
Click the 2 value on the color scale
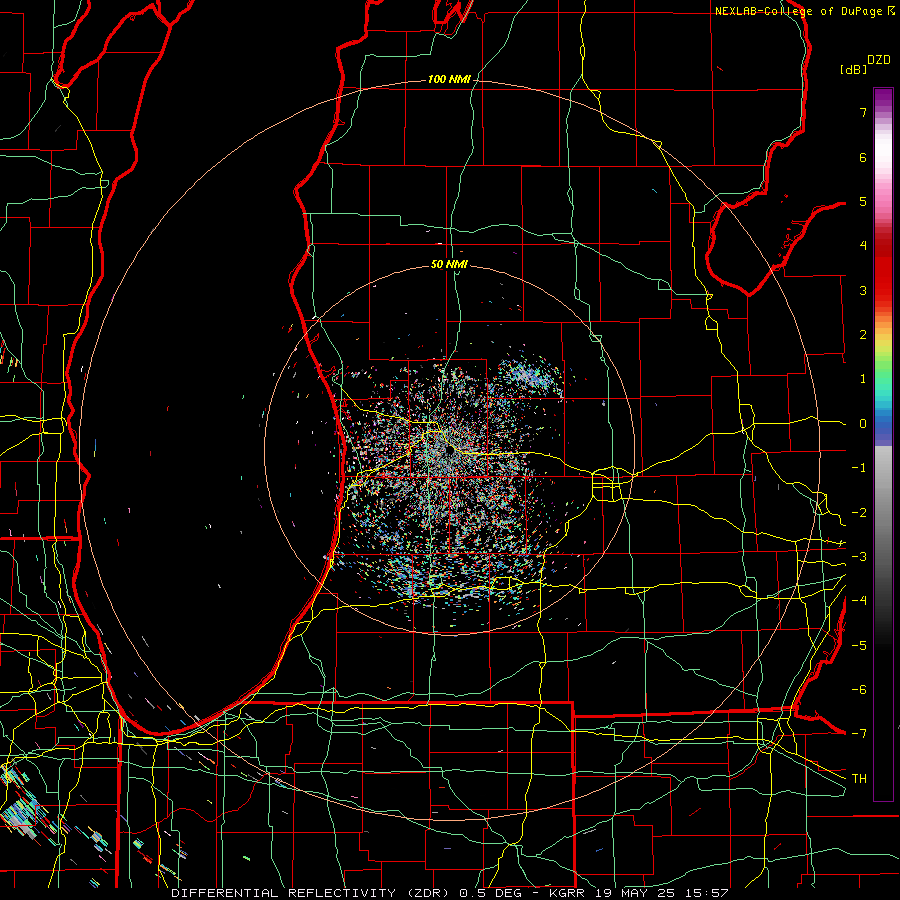863,335
